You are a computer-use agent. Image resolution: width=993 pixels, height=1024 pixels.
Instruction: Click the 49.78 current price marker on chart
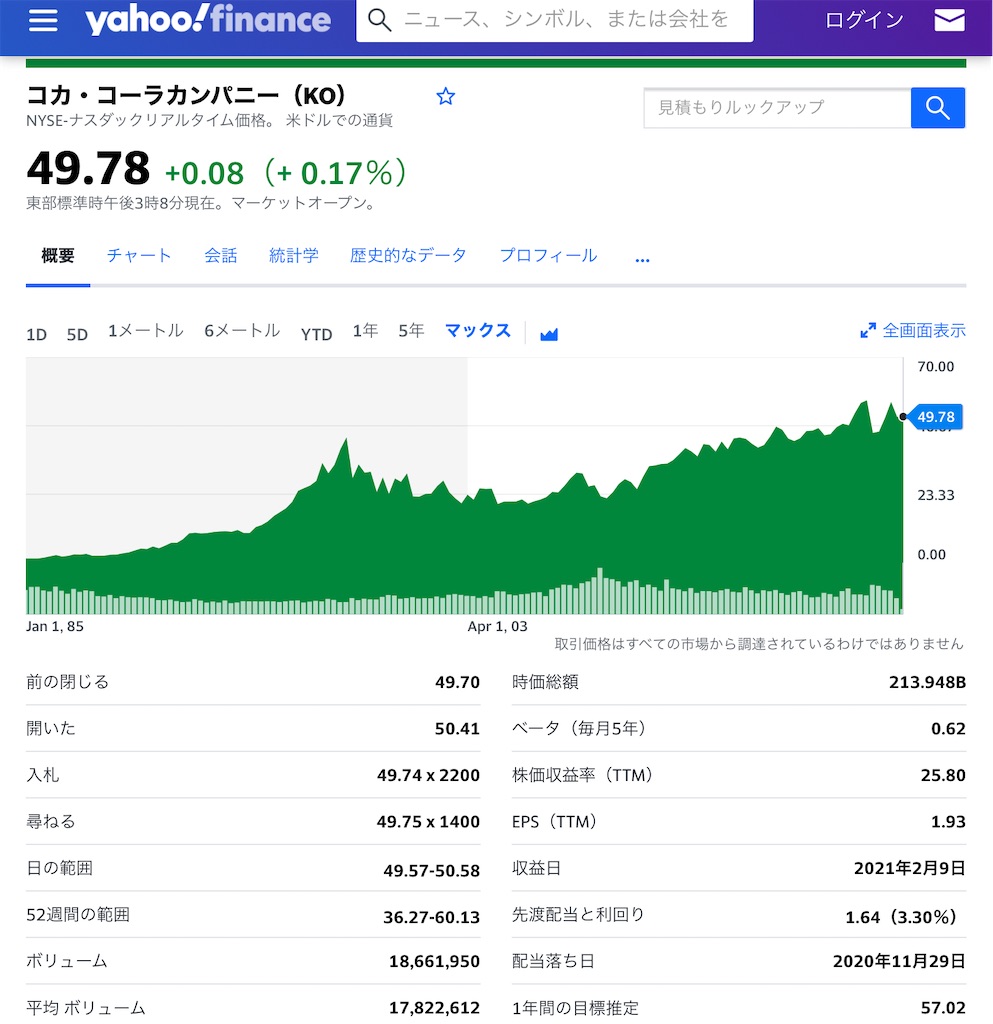pyautogui.click(x=936, y=417)
